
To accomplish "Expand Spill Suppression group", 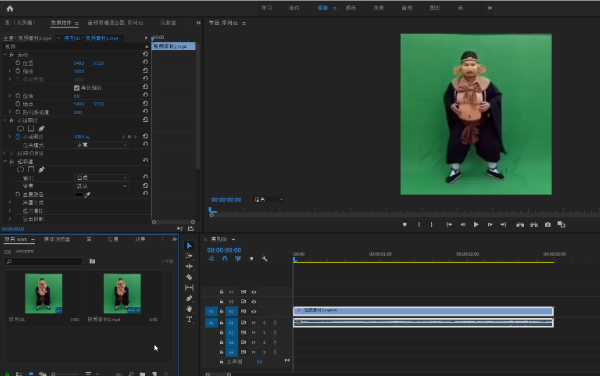I will 10,219.
